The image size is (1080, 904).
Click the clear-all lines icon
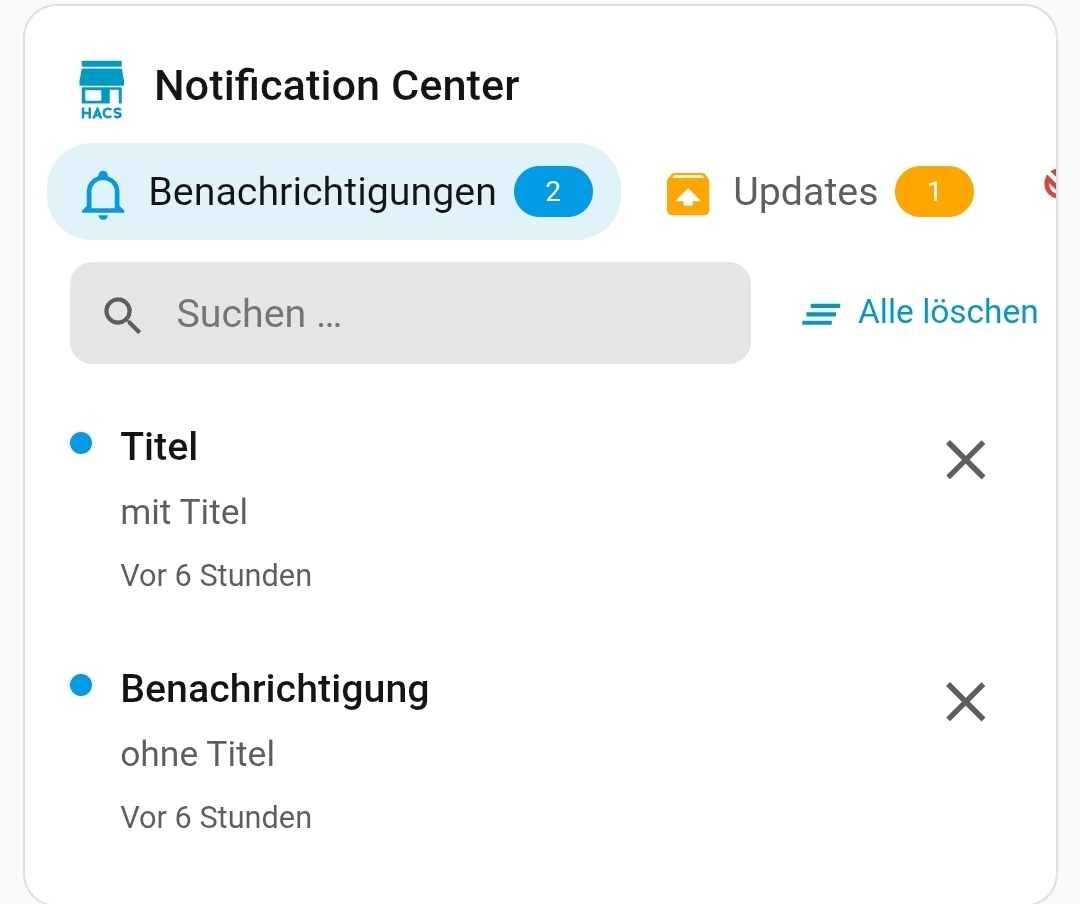point(821,314)
